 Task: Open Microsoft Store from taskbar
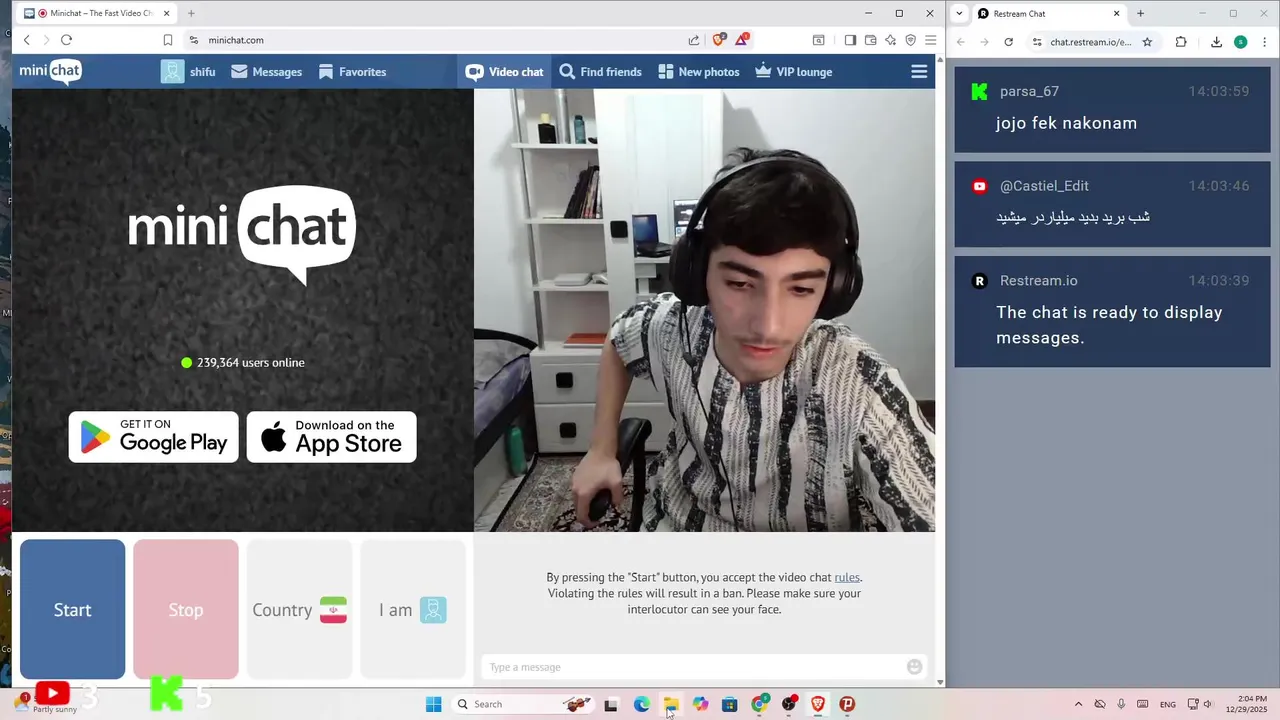point(729,704)
